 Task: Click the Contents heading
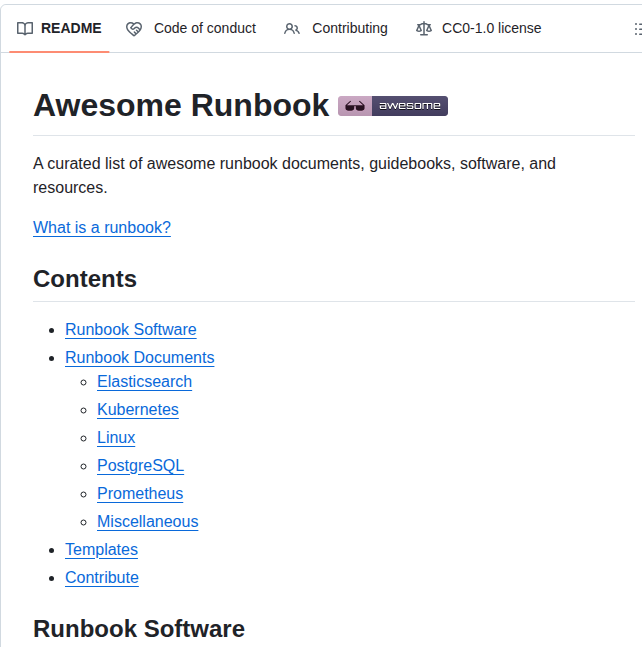point(85,279)
